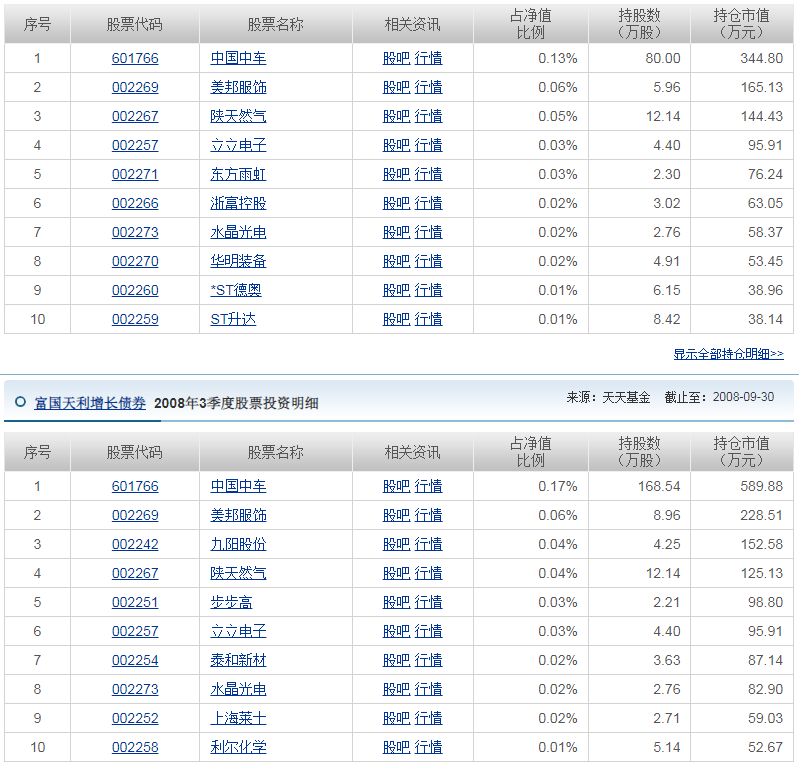Open 九阳股份 stock link
The height and width of the screenshot is (765, 799).
(238, 544)
